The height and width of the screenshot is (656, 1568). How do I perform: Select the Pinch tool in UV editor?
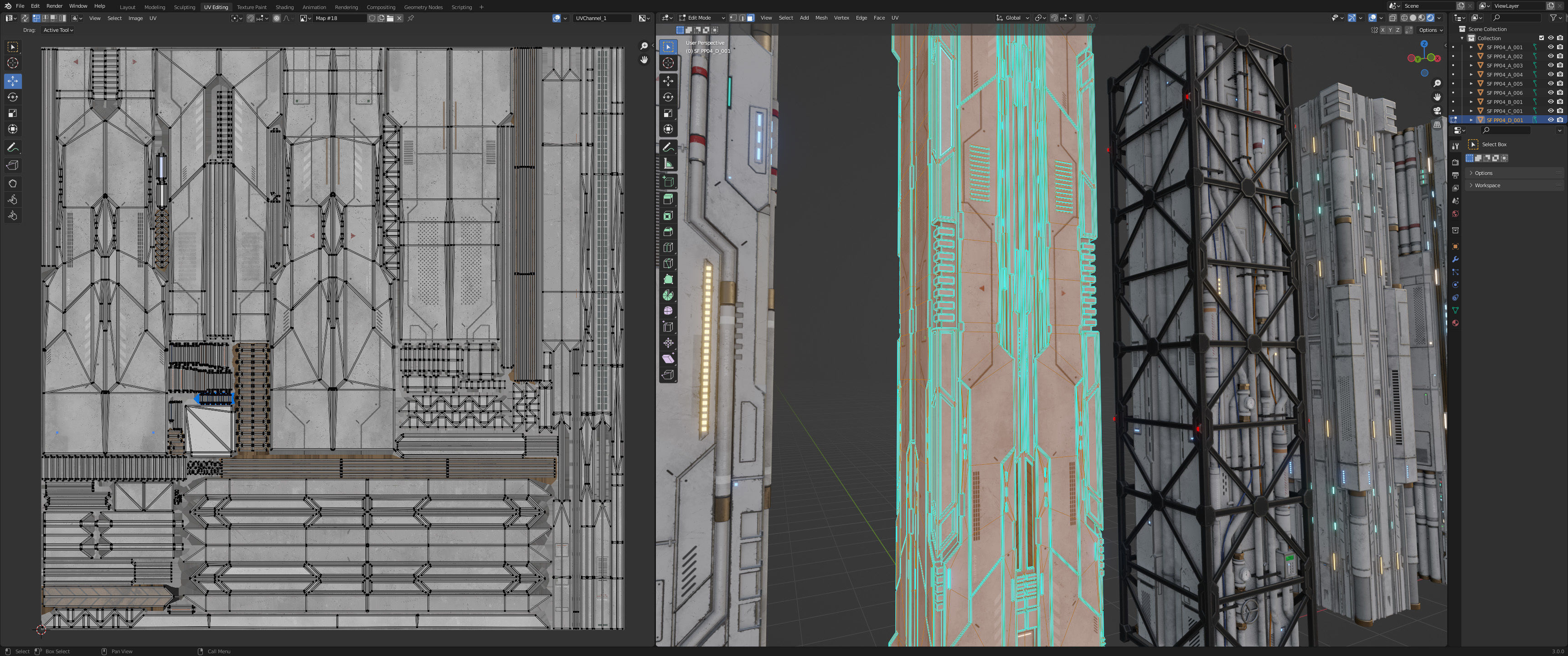13,215
